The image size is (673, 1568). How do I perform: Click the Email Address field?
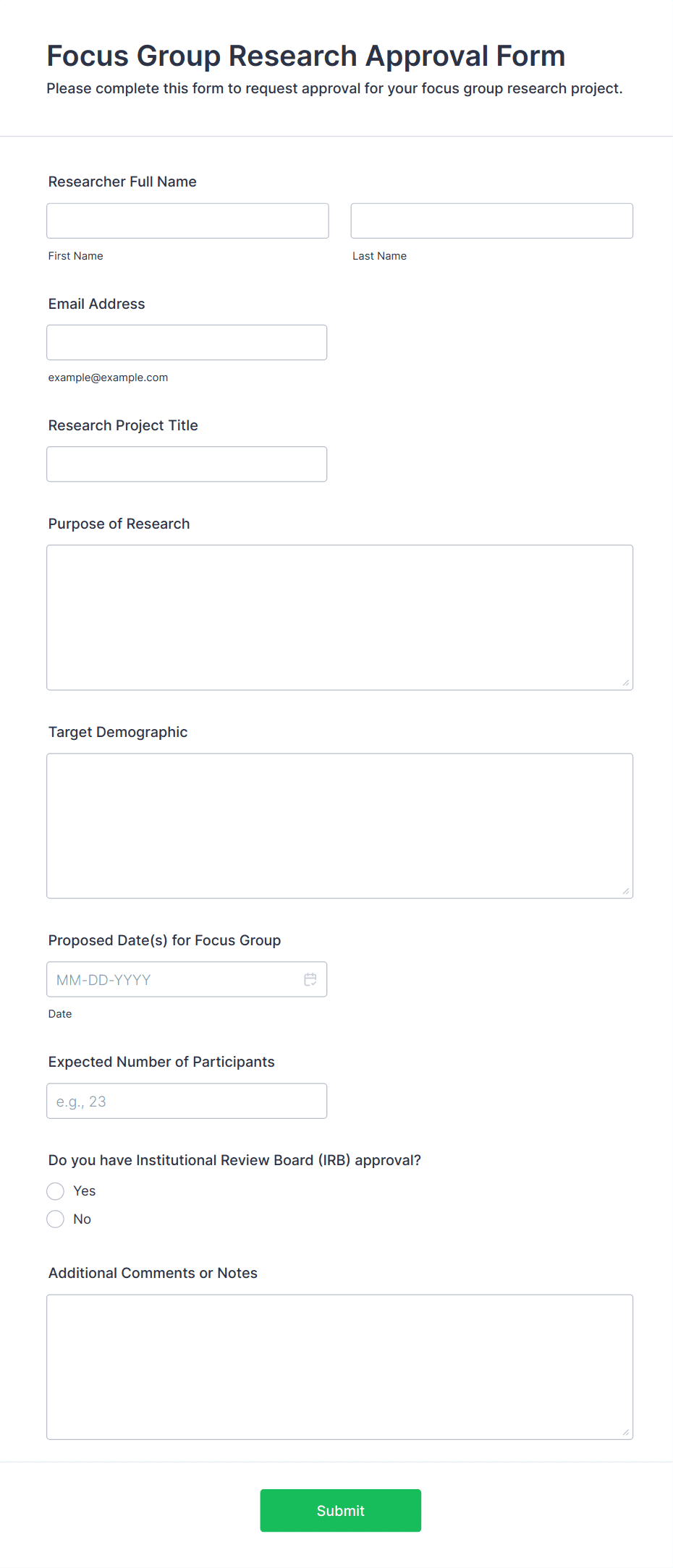click(x=187, y=342)
